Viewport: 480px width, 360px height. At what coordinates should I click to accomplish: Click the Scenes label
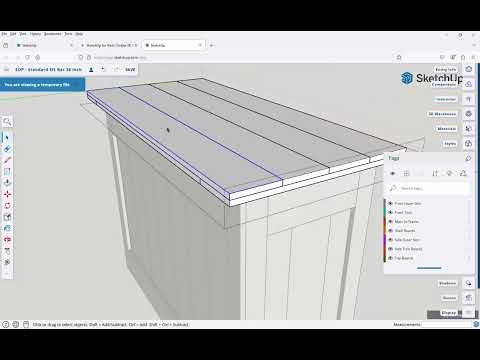pos(449,298)
